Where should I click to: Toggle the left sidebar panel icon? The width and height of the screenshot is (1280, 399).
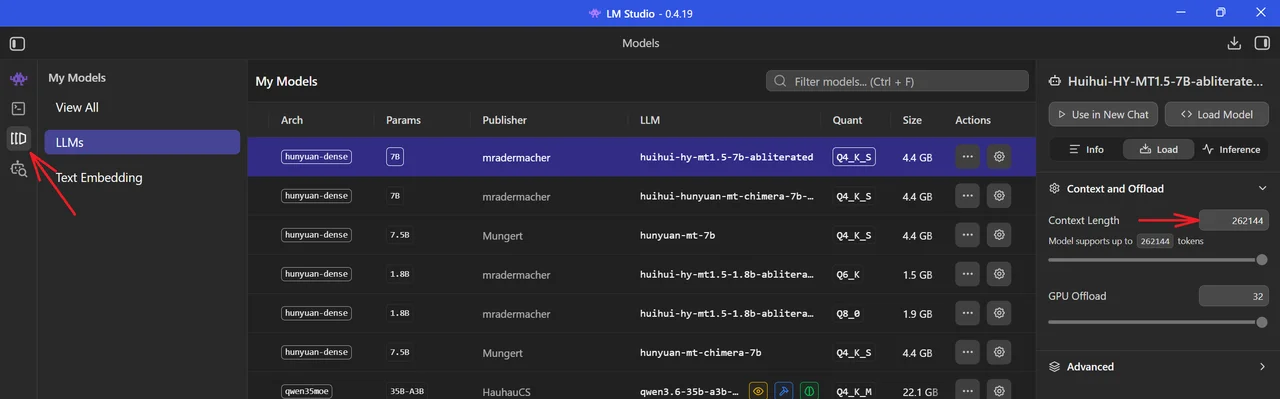[17, 43]
